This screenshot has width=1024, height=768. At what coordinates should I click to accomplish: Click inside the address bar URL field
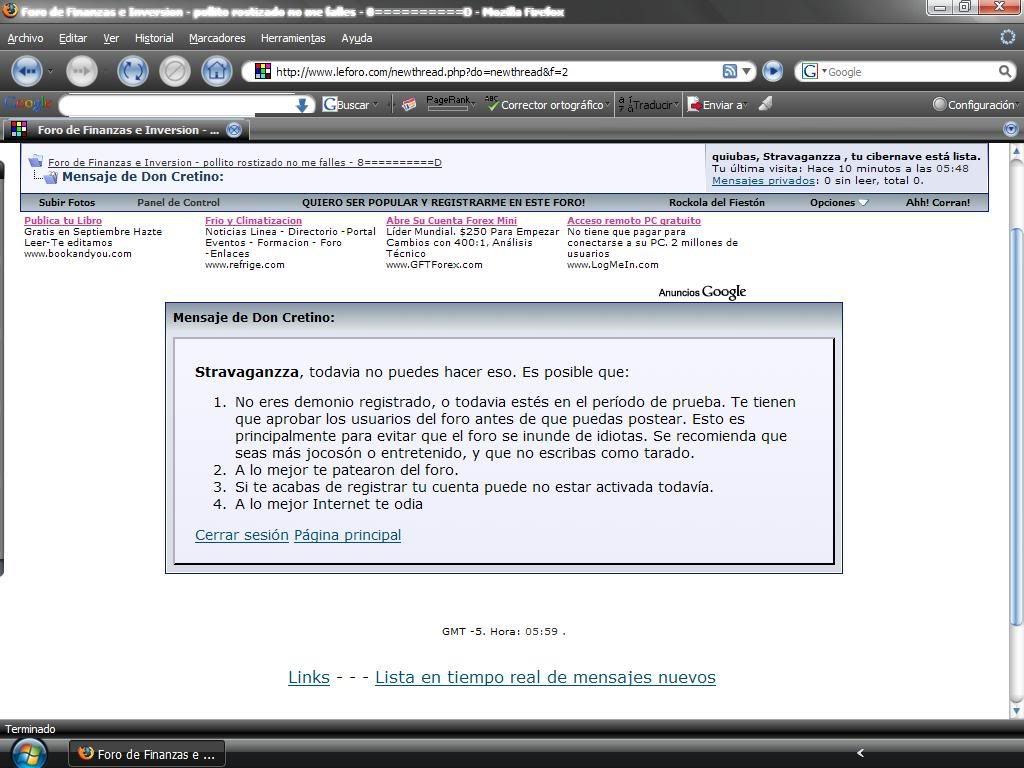[496, 71]
